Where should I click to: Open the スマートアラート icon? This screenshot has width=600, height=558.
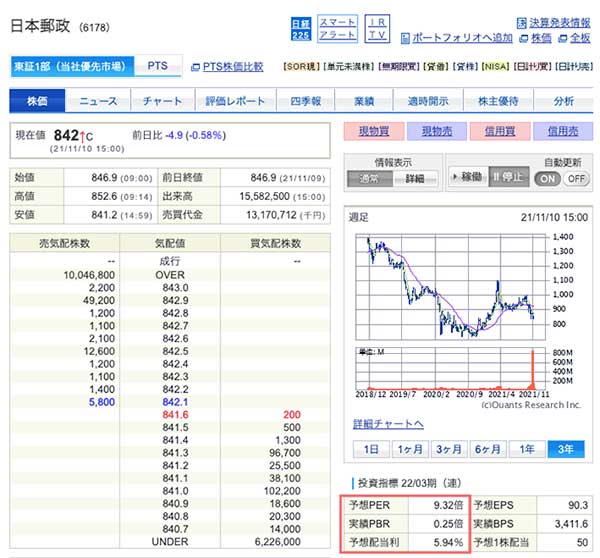338,28
